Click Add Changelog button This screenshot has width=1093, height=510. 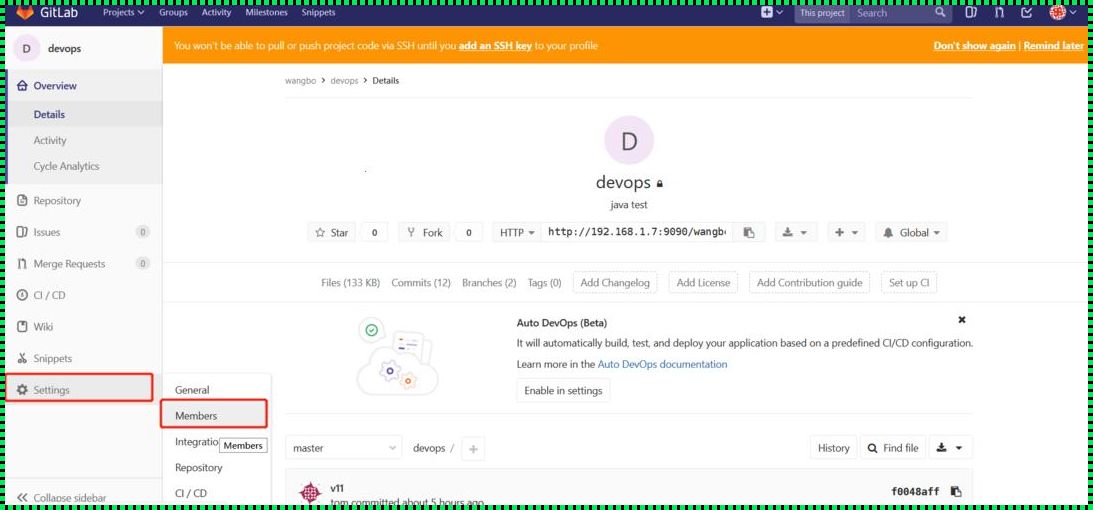click(x=615, y=283)
